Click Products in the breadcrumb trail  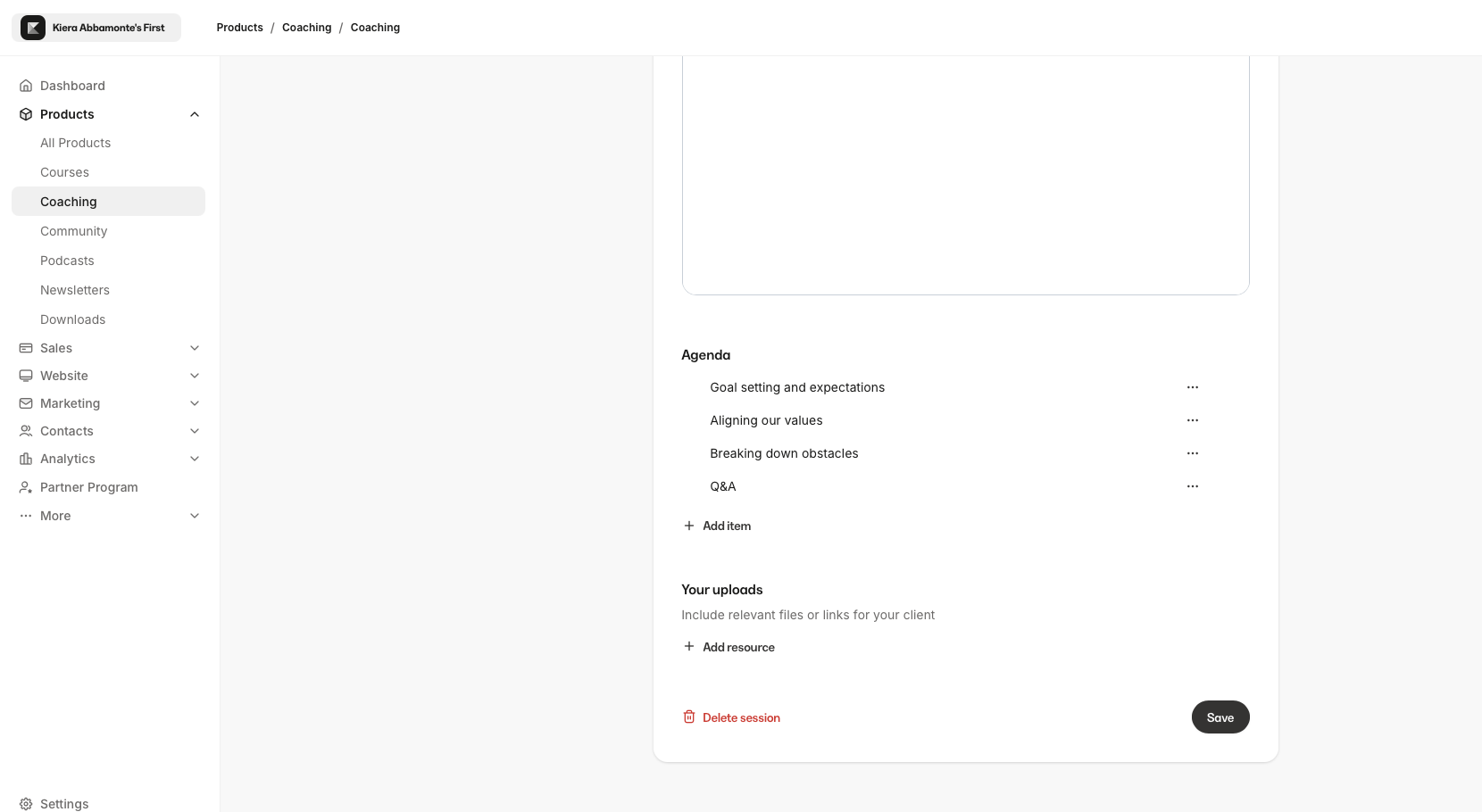point(239,27)
